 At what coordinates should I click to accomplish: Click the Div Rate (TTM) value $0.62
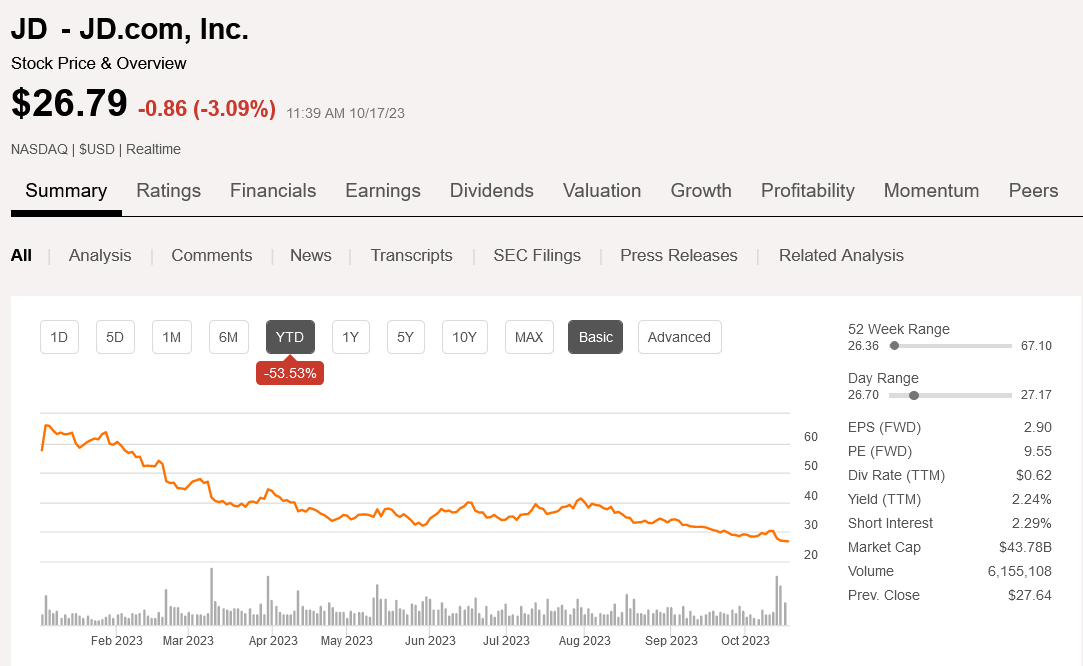(x=1034, y=475)
